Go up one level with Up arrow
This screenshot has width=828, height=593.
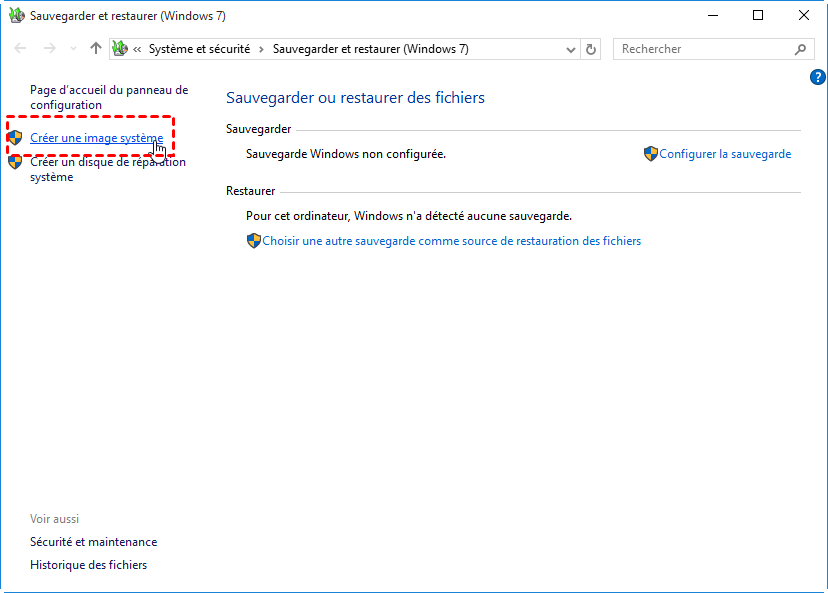coord(96,49)
